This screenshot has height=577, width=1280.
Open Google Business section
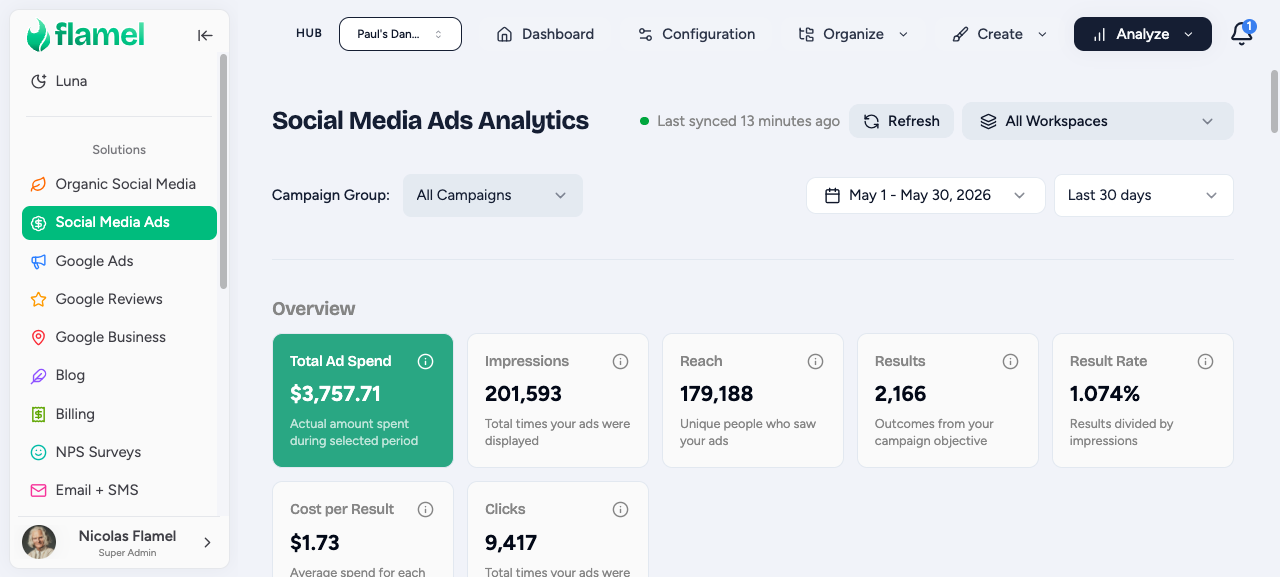[x=119, y=337]
